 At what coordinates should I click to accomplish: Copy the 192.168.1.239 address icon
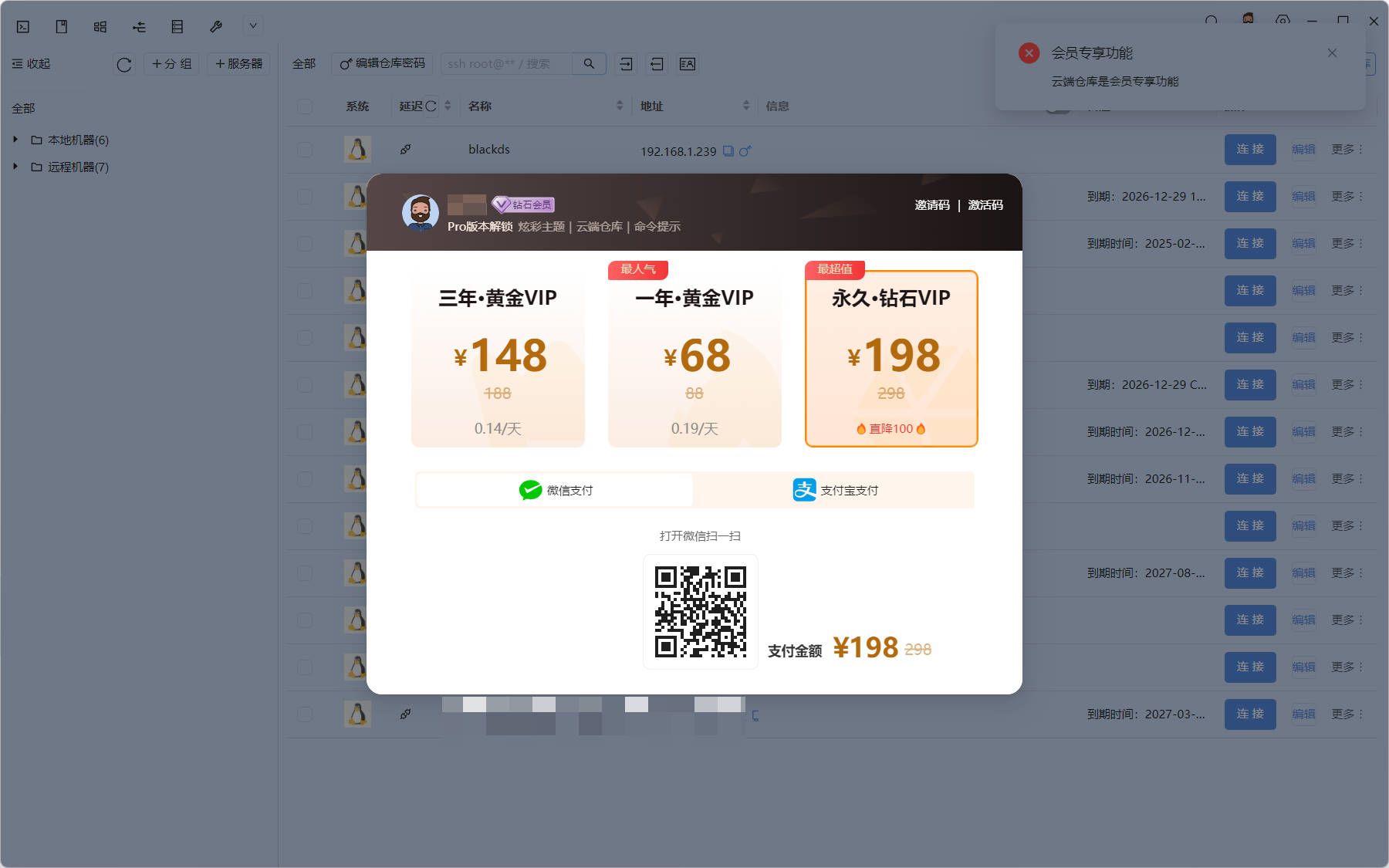coord(728,151)
